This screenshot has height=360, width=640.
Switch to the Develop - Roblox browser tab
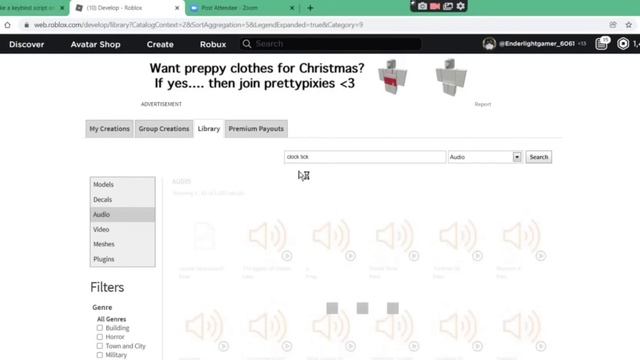[127, 8]
